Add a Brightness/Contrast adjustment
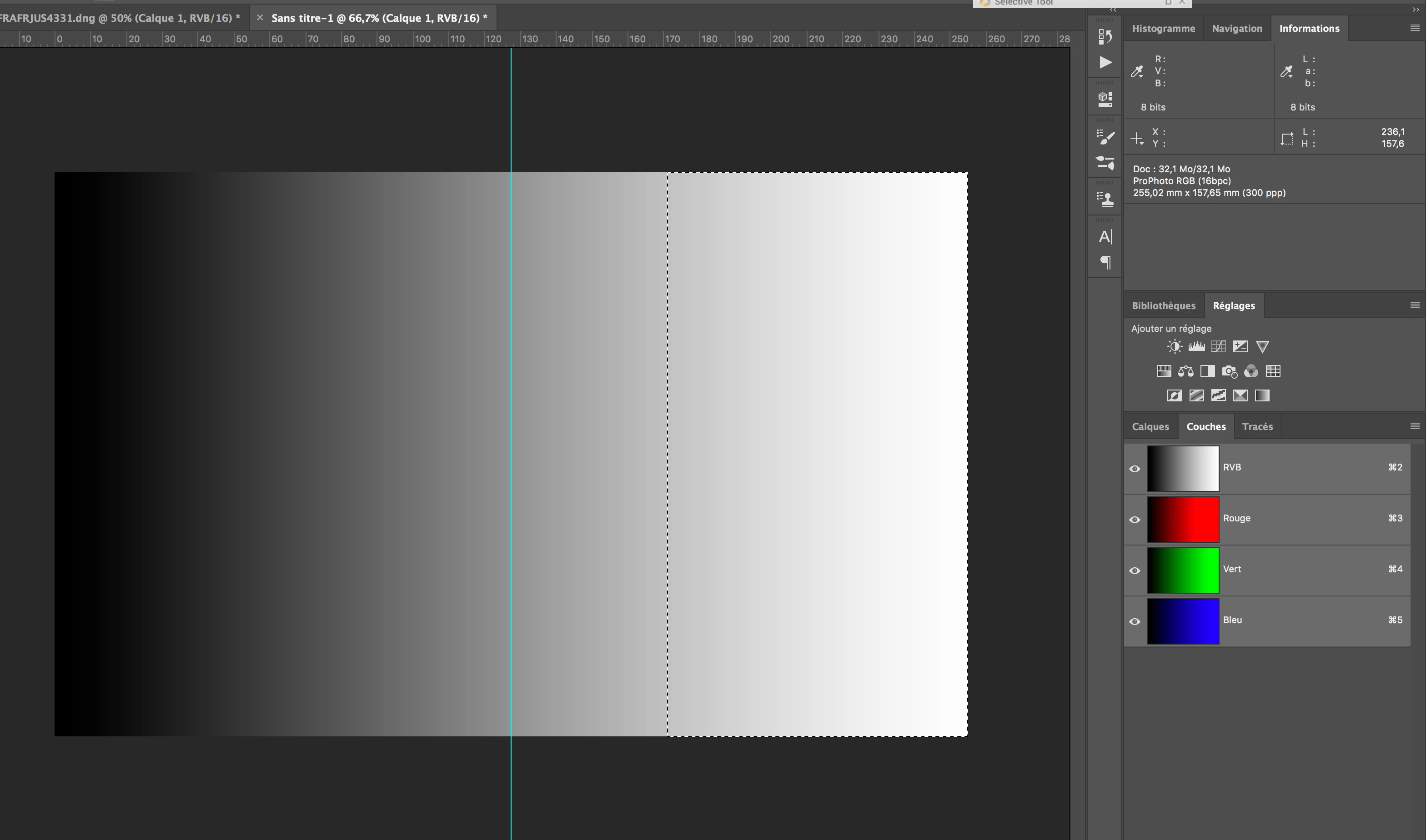The width and height of the screenshot is (1426, 840). click(x=1174, y=346)
